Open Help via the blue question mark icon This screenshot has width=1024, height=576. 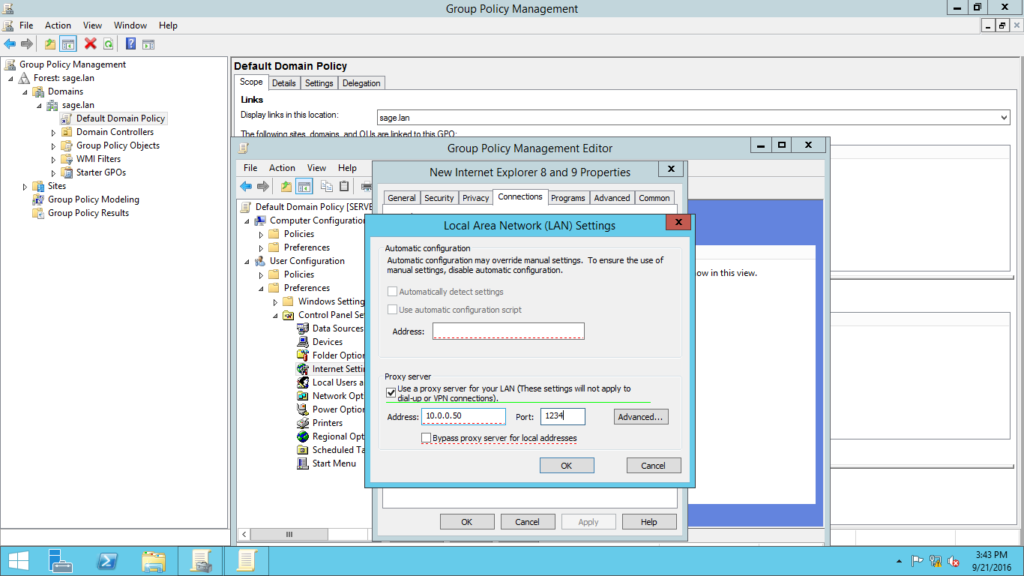(x=131, y=44)
